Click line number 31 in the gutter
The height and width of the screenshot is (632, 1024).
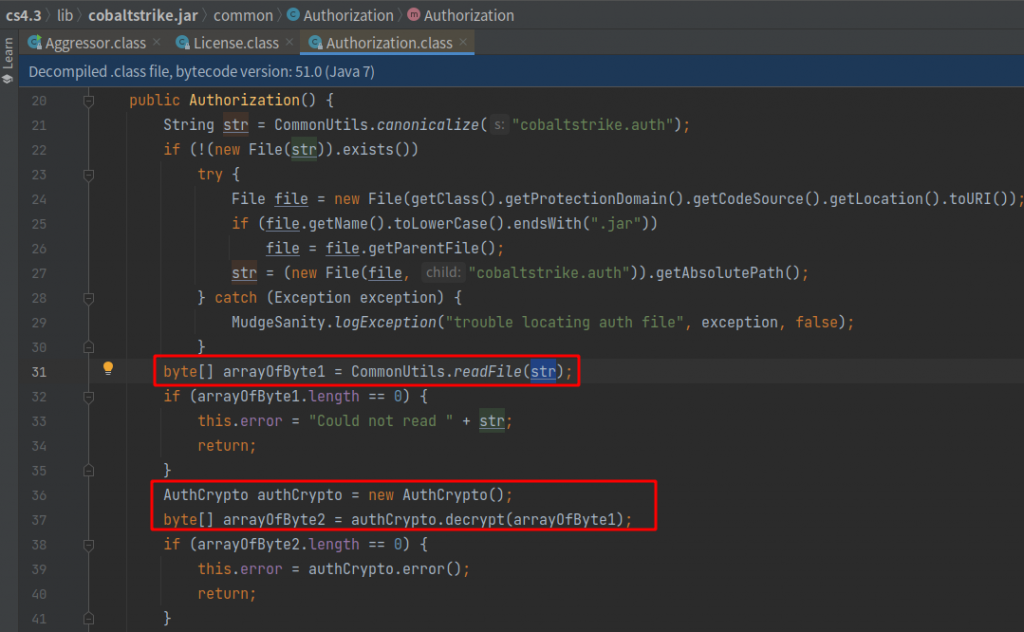pos(39,372)
